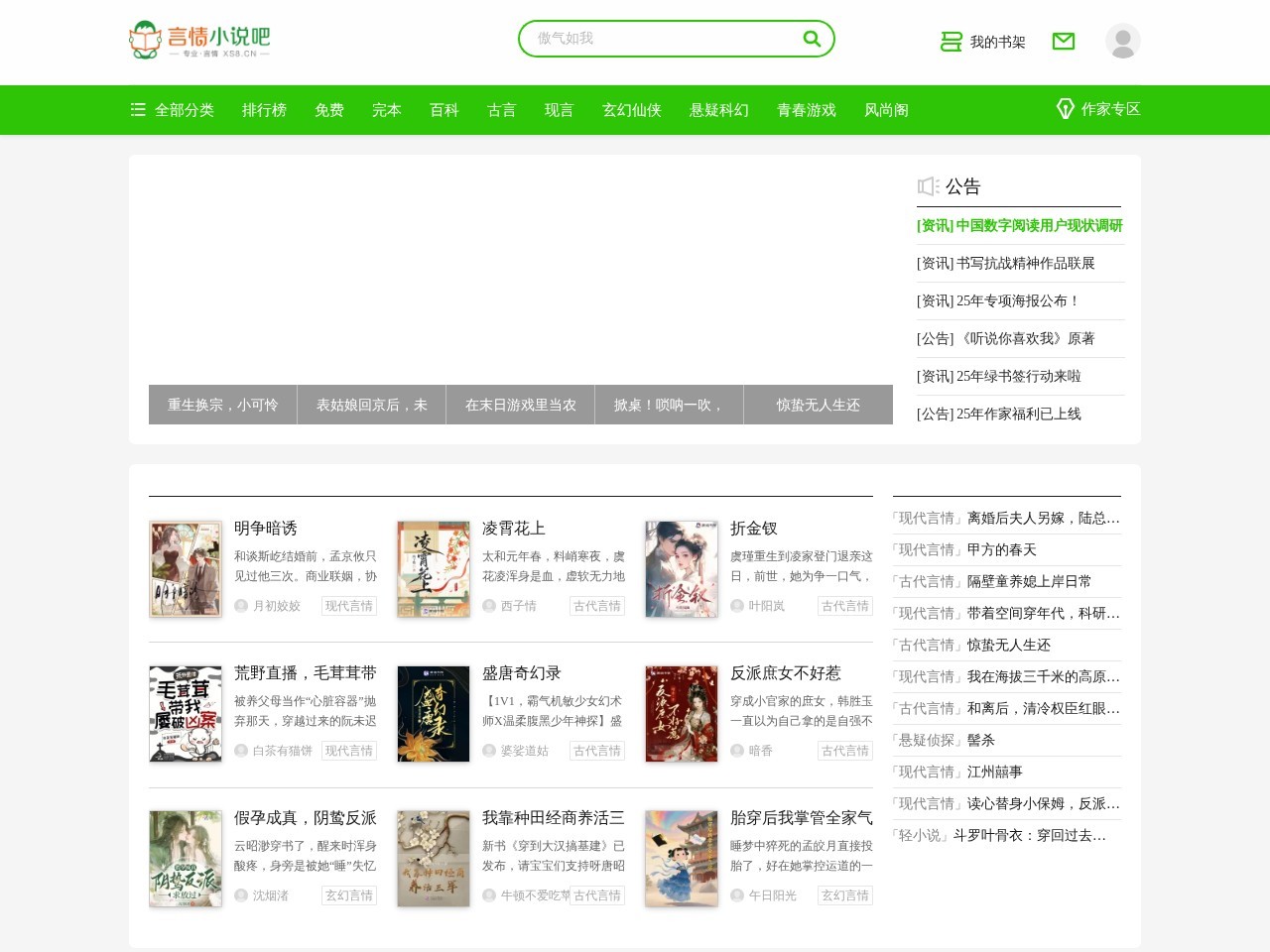The width and height of the screenshot is (1270, 952).
Task: Open sidebar entry 甲方的春天
Action: pos(1002,549)
